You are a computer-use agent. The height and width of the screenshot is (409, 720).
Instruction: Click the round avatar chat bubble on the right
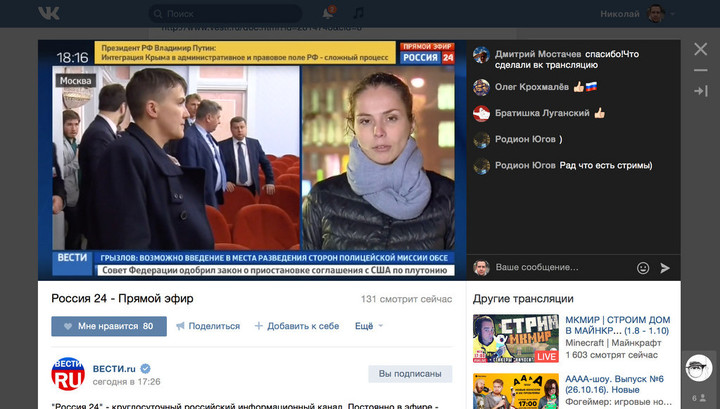(698, 368)
